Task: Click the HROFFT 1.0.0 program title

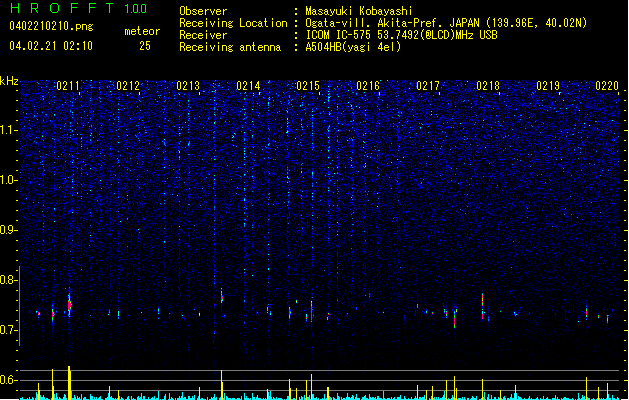Action: [79, 8]
